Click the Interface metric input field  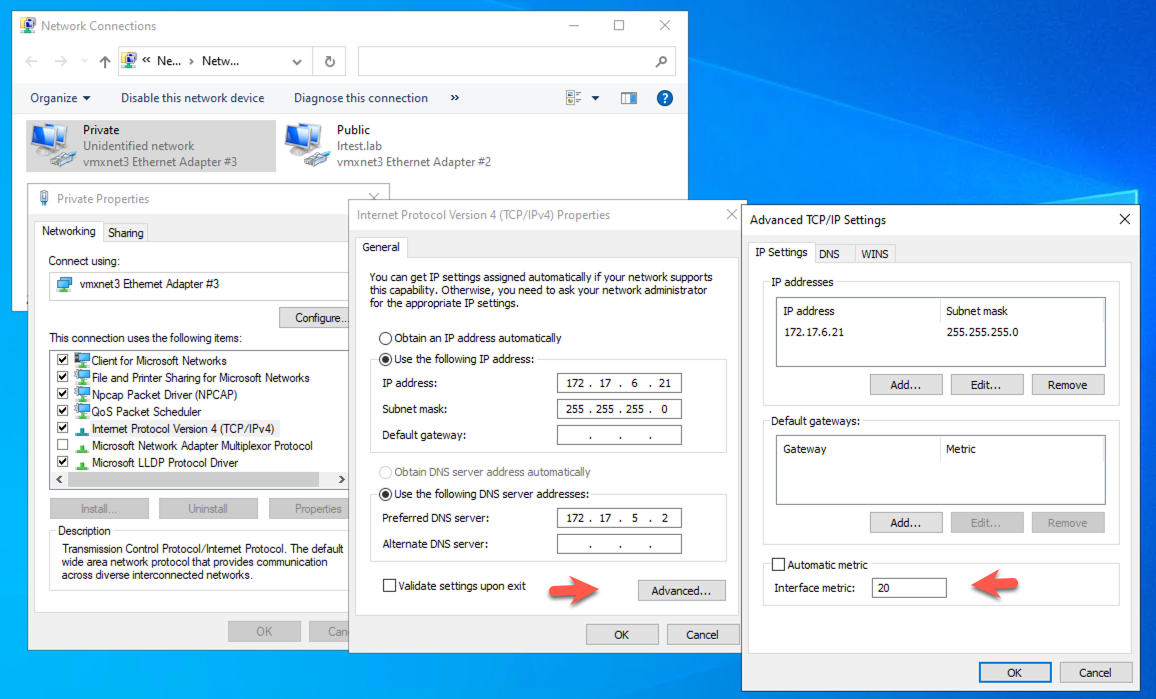pos(908,588)
